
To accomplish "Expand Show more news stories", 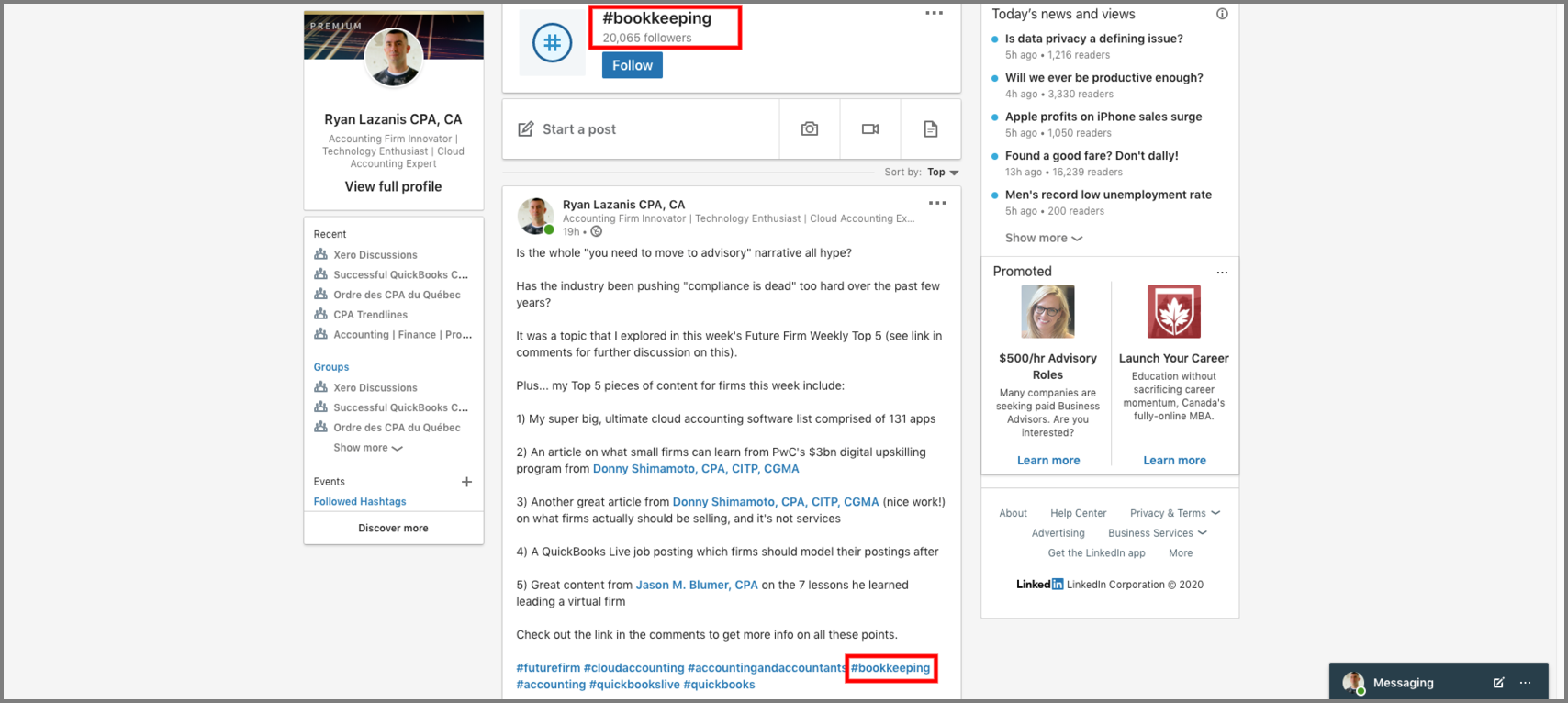I will click(x=1044, y=238).
